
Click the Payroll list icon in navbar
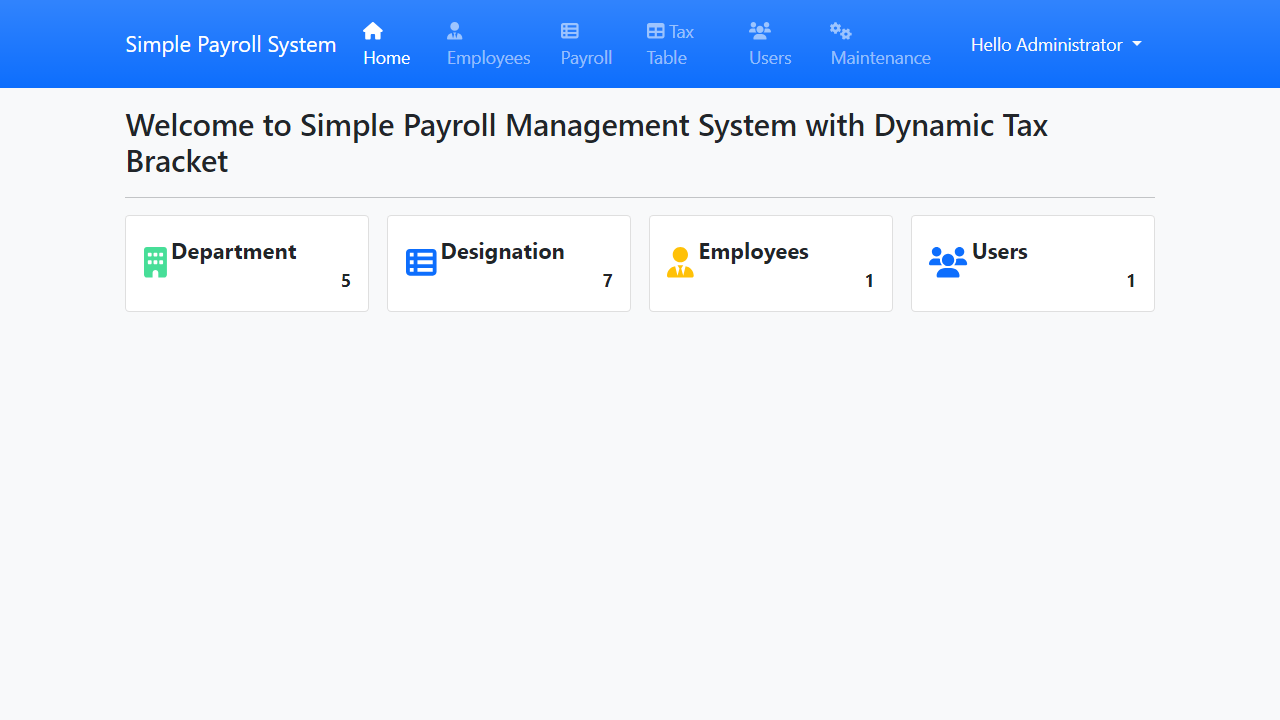click(x=570, y=31)
